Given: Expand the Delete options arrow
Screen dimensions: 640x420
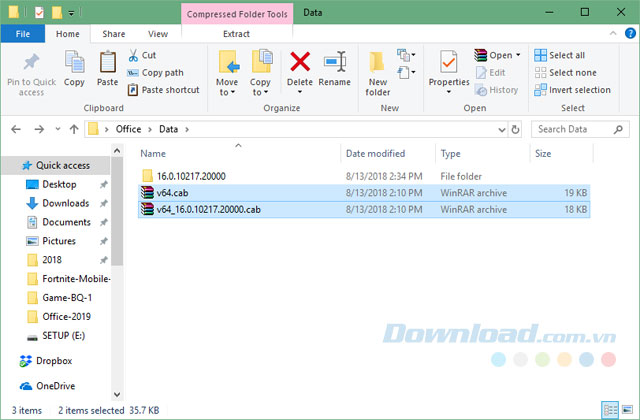Looking at the screenshot, I should coord(300,92).
